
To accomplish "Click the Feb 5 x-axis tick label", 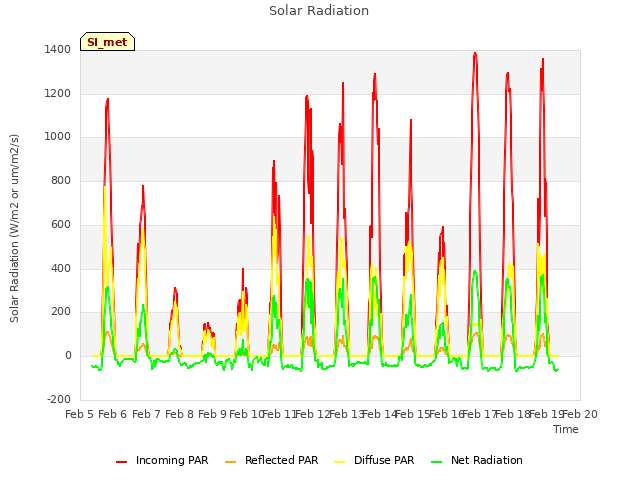I will [x=79, y=414].
